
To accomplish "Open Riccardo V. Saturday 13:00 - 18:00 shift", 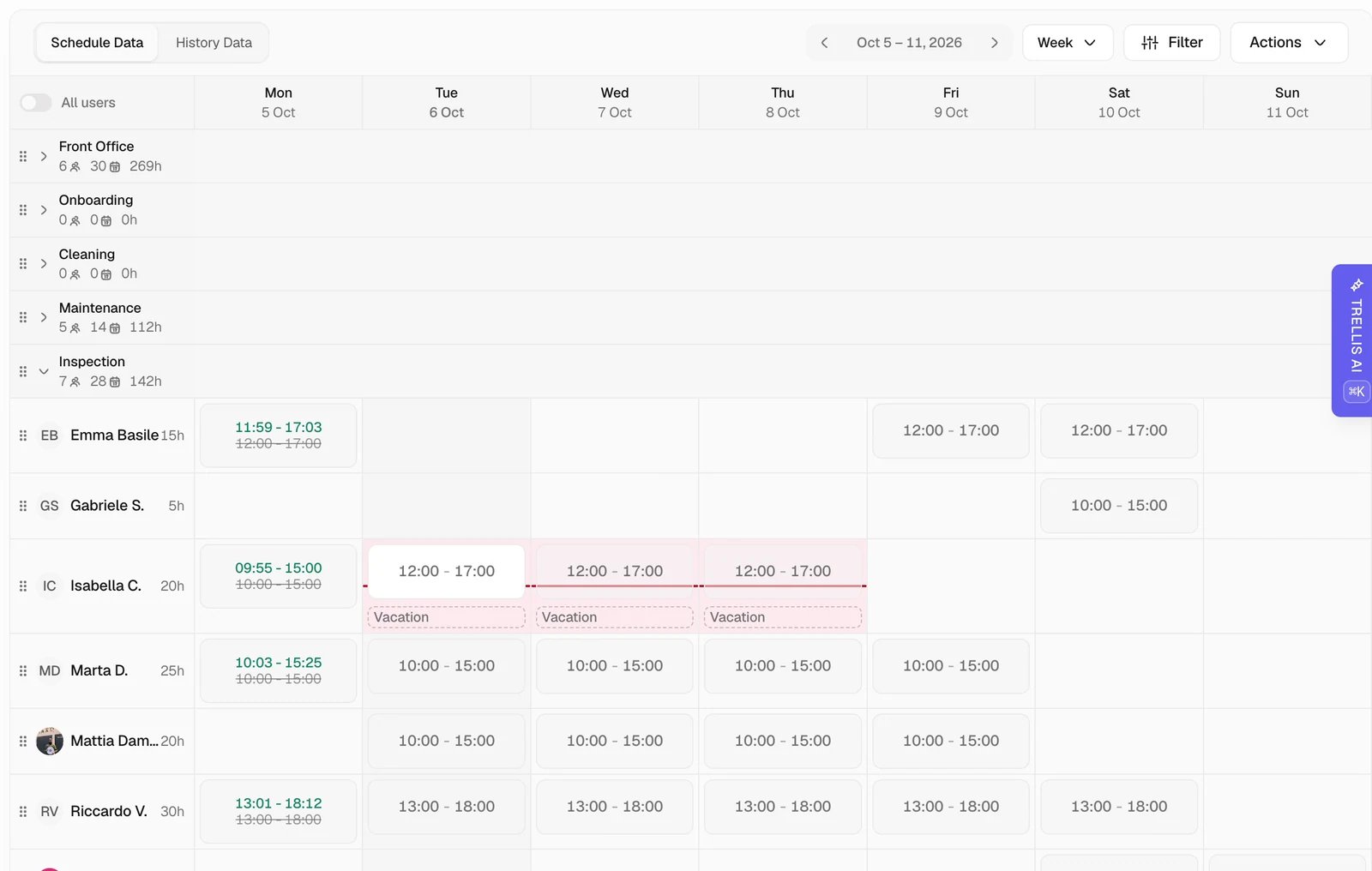I will [x=1119, y=807].
